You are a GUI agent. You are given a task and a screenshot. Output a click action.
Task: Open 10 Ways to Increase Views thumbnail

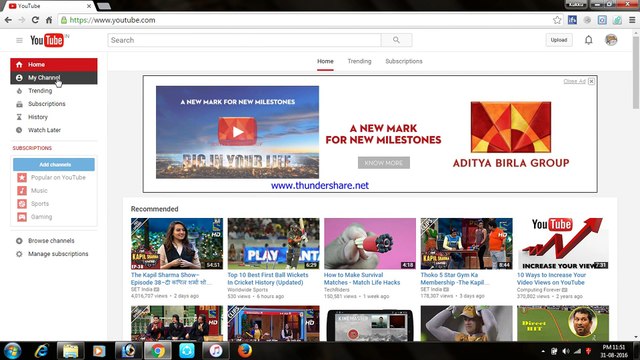pyautogui.click(x=563, y=243)
